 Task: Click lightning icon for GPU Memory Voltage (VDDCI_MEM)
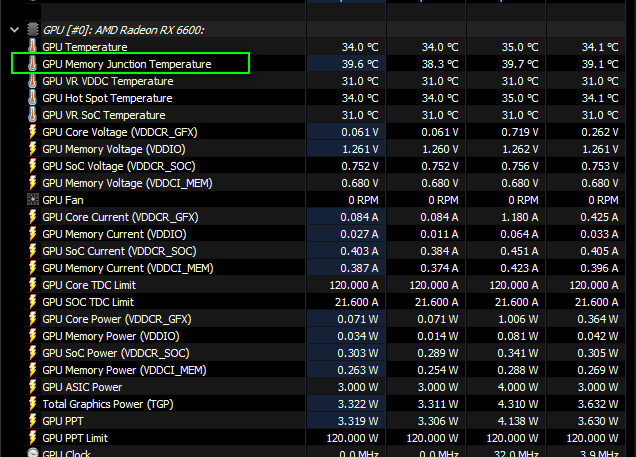click(x=32, y=183)
